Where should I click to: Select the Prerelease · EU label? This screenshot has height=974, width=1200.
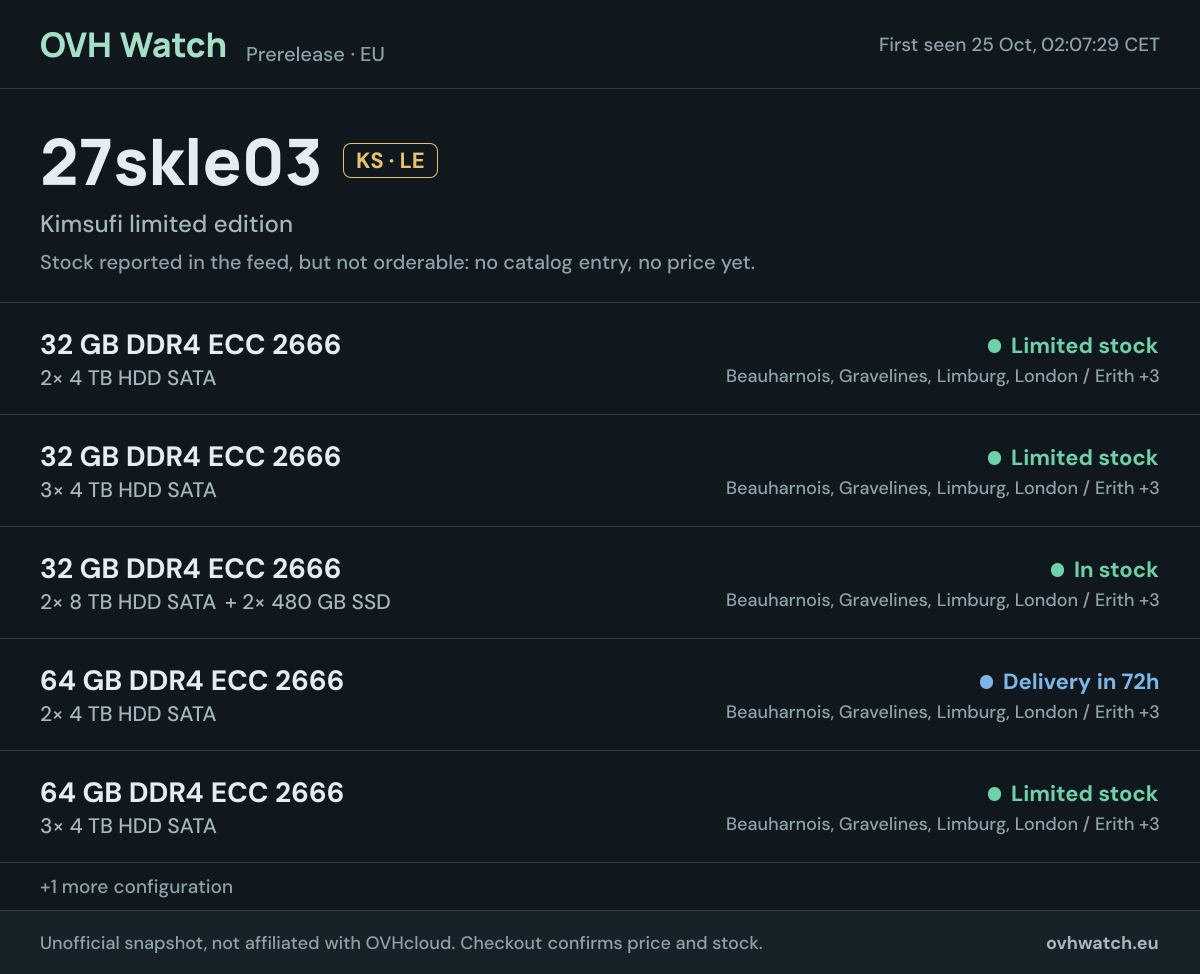click(315, 54)
